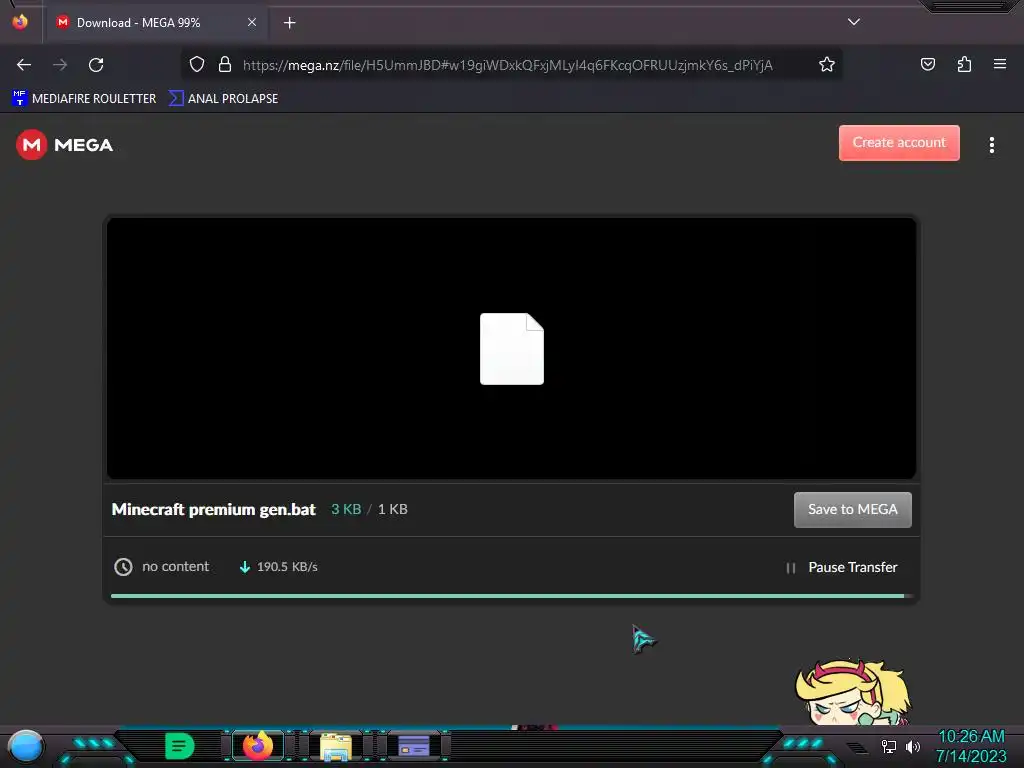This screenshot has height=768, width=1024.
Task: Open the green notes app on the taskbar
Action: 179,746
